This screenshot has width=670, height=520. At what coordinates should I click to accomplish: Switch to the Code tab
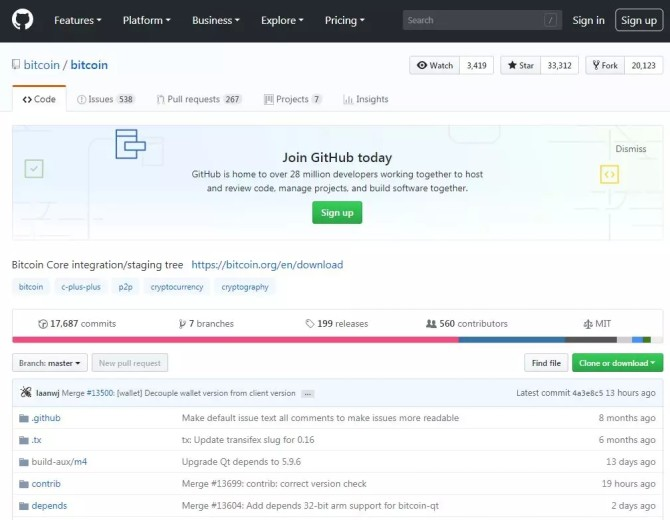click(x=39, y=99)
